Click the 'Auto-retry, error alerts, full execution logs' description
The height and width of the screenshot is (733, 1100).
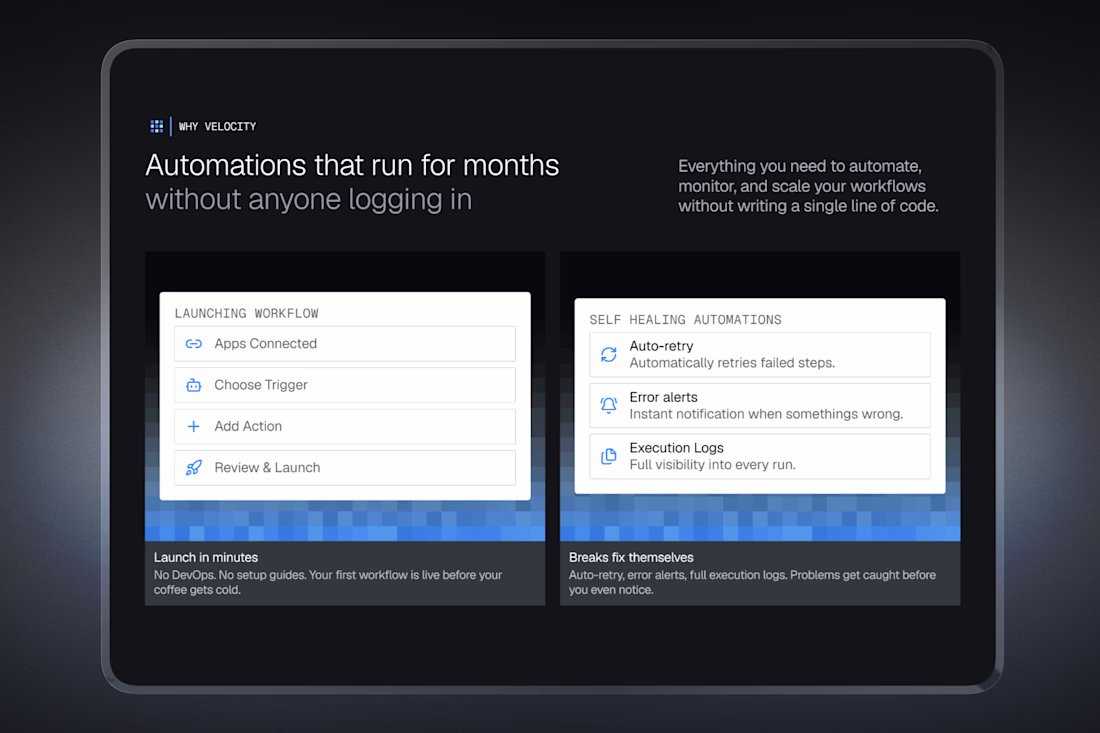tap(752, 582)
